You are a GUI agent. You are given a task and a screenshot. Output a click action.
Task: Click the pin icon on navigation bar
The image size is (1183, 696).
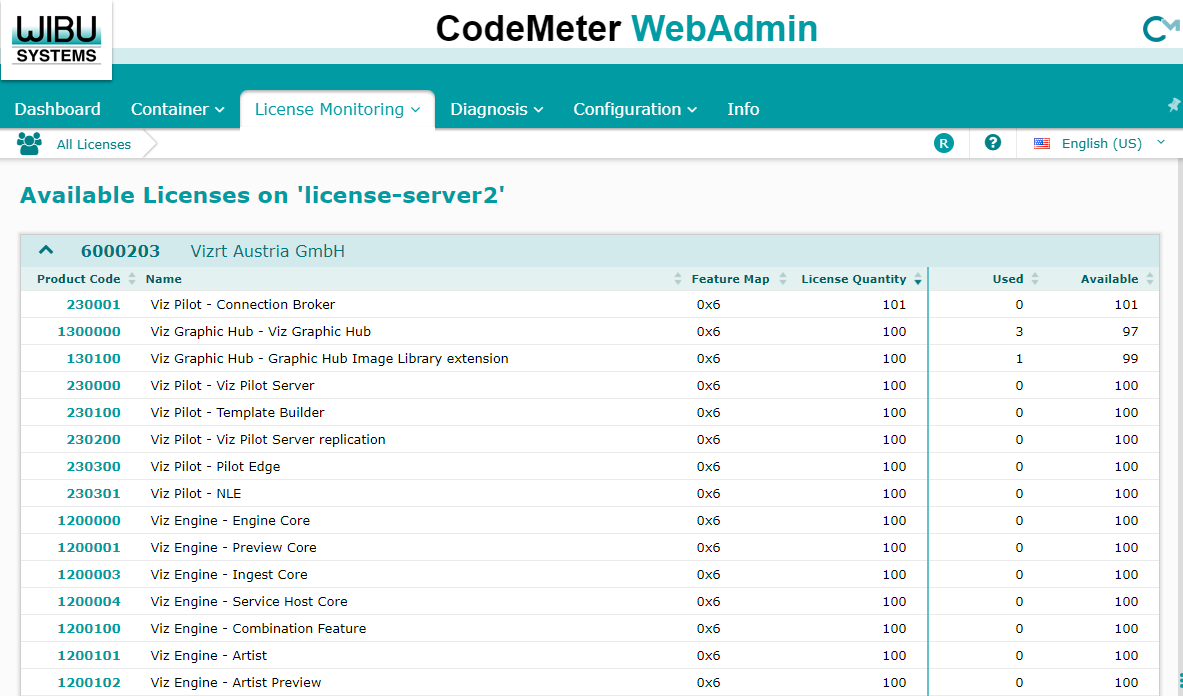tap(1174, 105)
